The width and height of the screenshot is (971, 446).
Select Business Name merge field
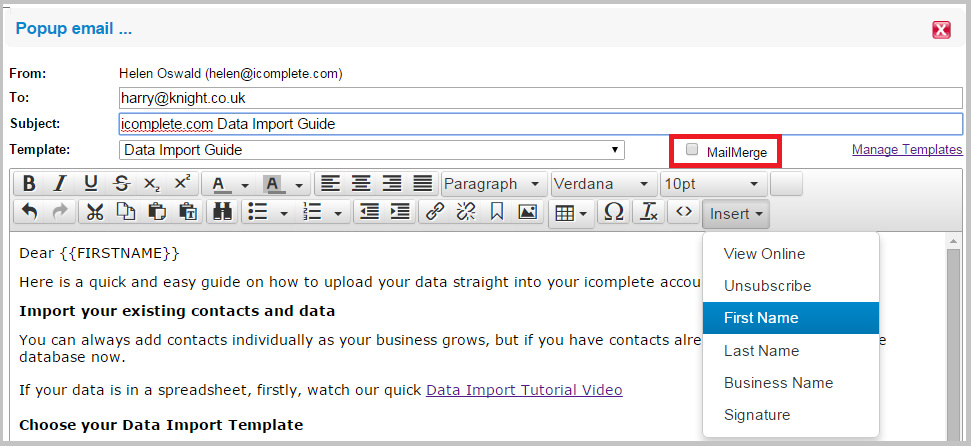click(791, 383)
